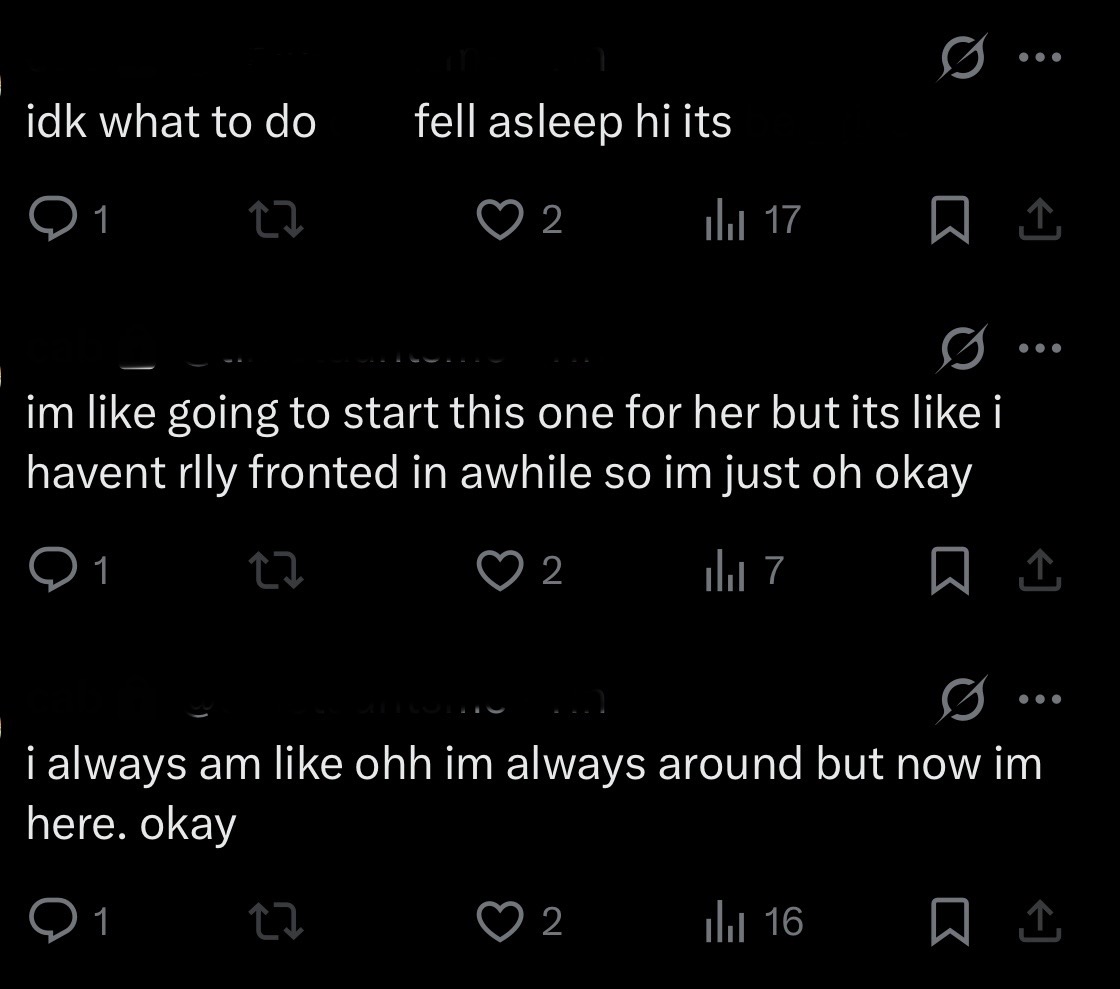This screenshot has height=989, width=1120.
Task: Open more options on the second tweet
Action: [x=1040, y=348]
